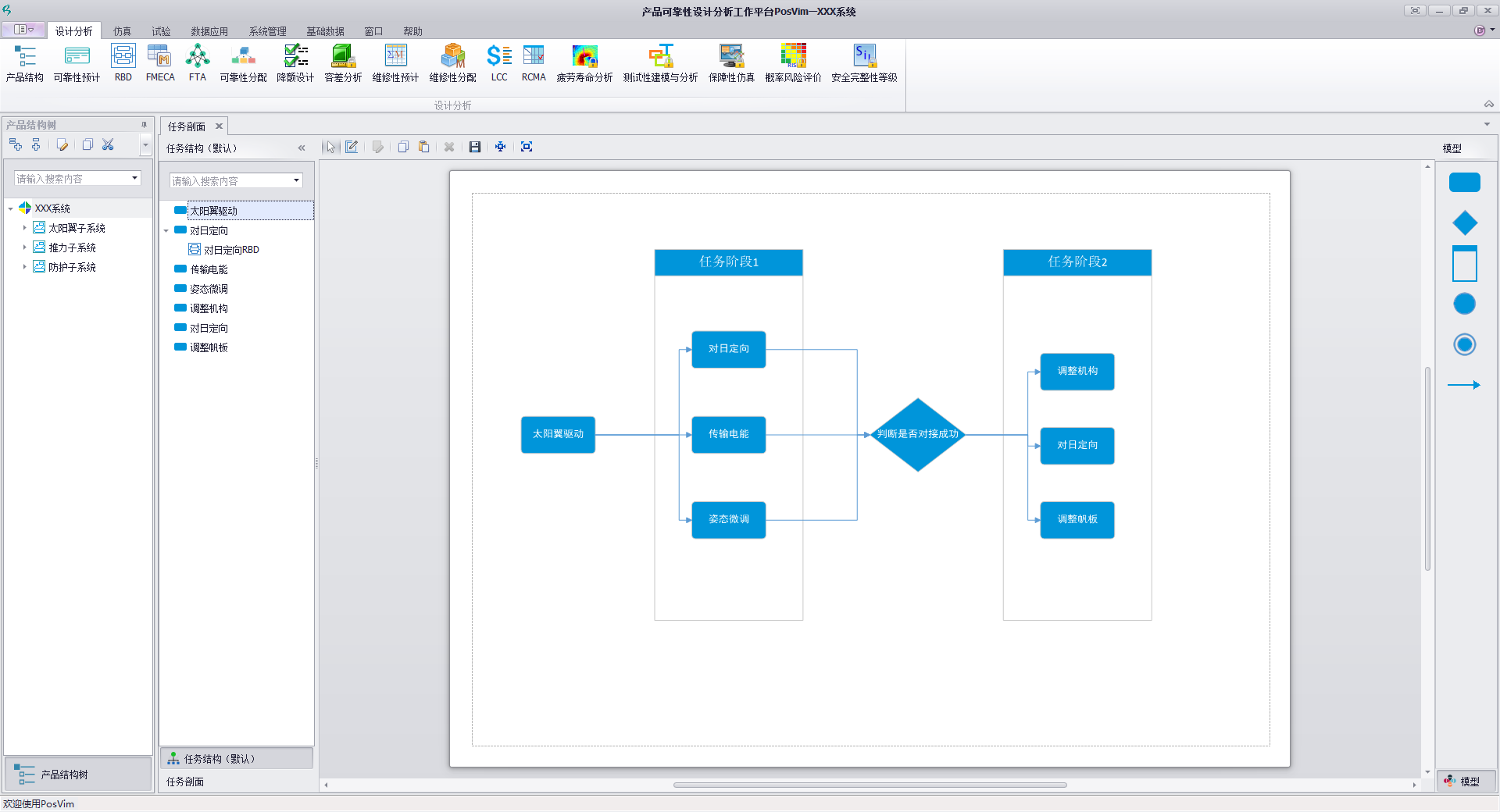Click the fit-to-window icon in diagram toolbar
This screenshot has width=1500, height=812.
click(x=527, y=147)
